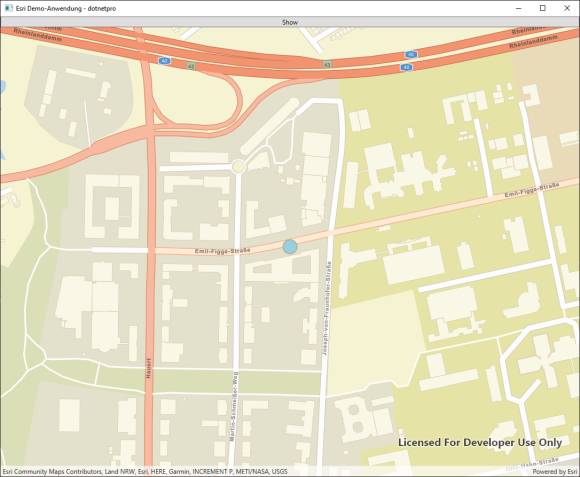
Task: Click the Joseph-von-Fraunhofer-Straße street label
Action: pos(327,309)
